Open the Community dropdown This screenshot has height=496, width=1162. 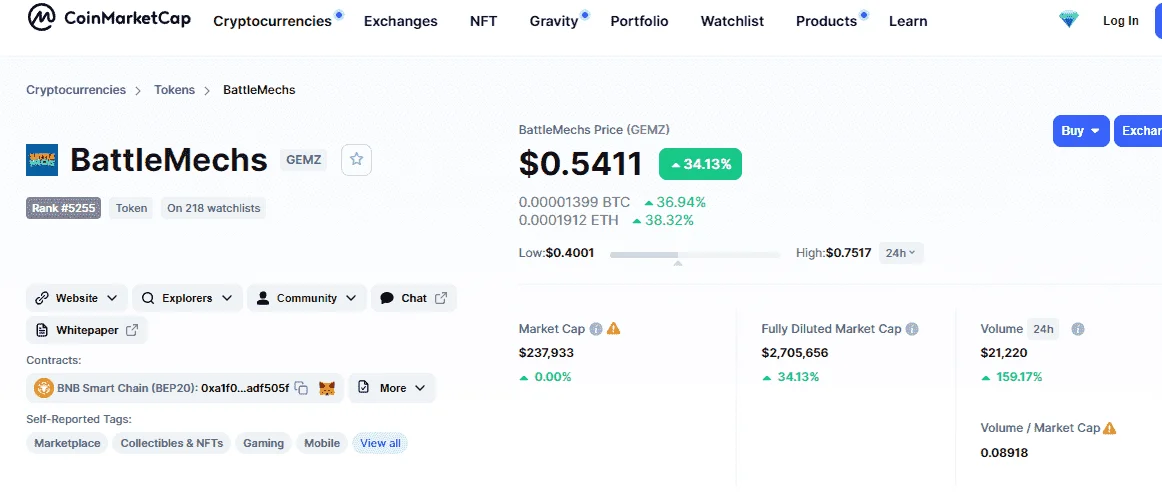click(x=307, y=298)
